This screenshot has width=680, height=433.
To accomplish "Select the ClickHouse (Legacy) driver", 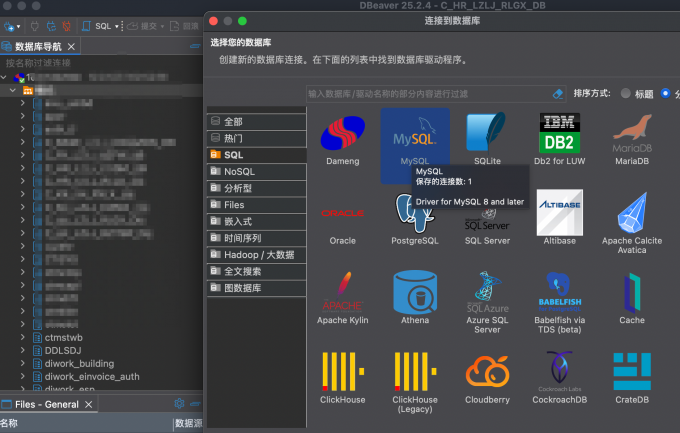I will (x=415, y=382).
